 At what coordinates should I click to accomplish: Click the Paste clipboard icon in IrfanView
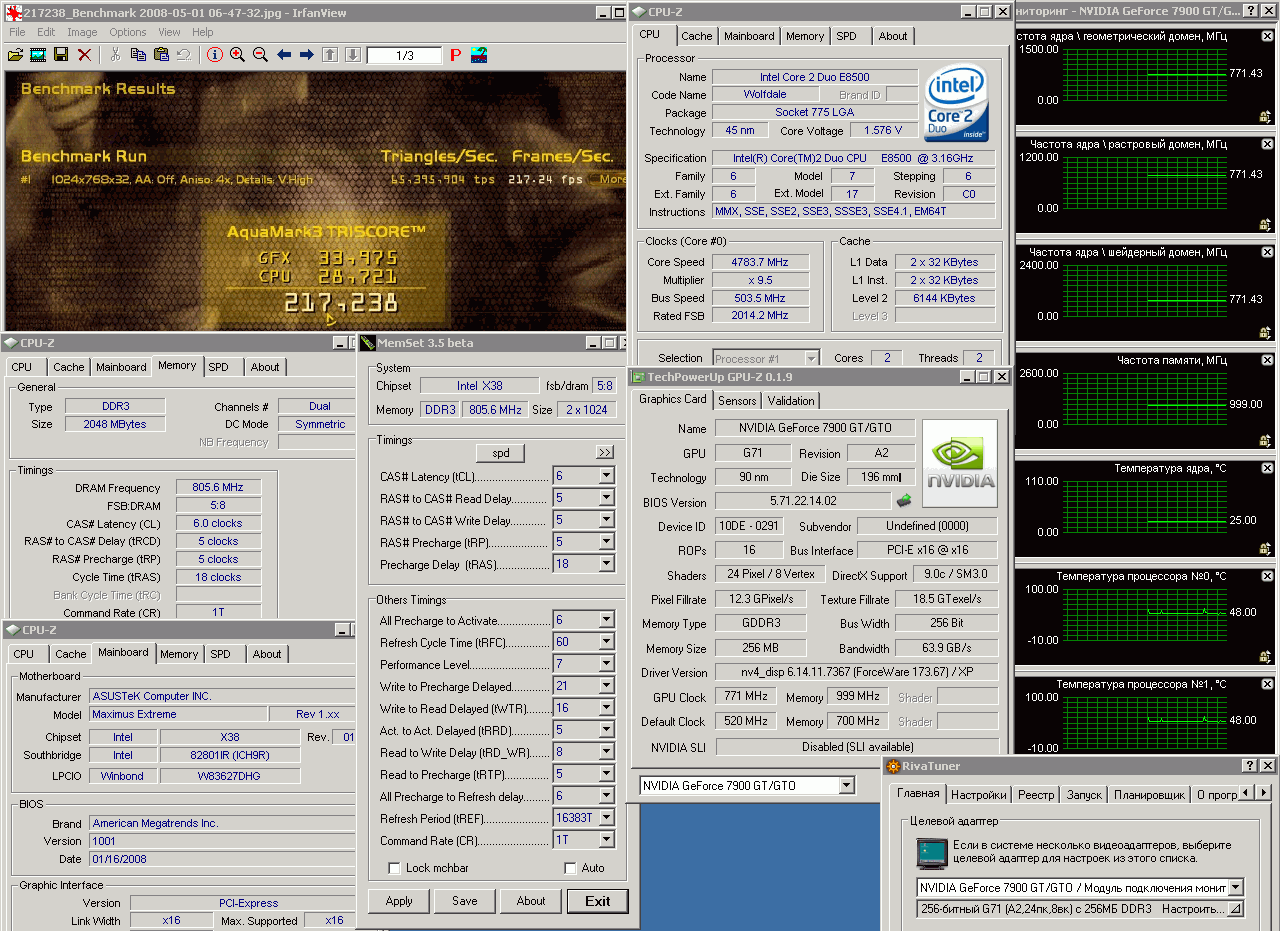pyautogui.click(x=161, y=55)
